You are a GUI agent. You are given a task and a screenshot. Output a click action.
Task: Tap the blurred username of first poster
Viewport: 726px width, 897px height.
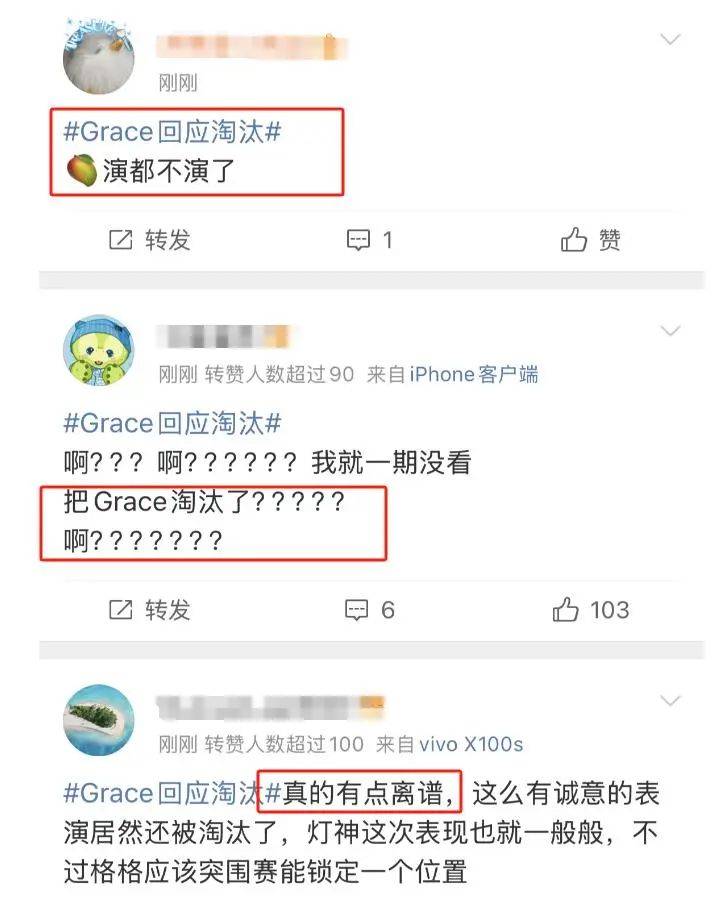(252, 47)
